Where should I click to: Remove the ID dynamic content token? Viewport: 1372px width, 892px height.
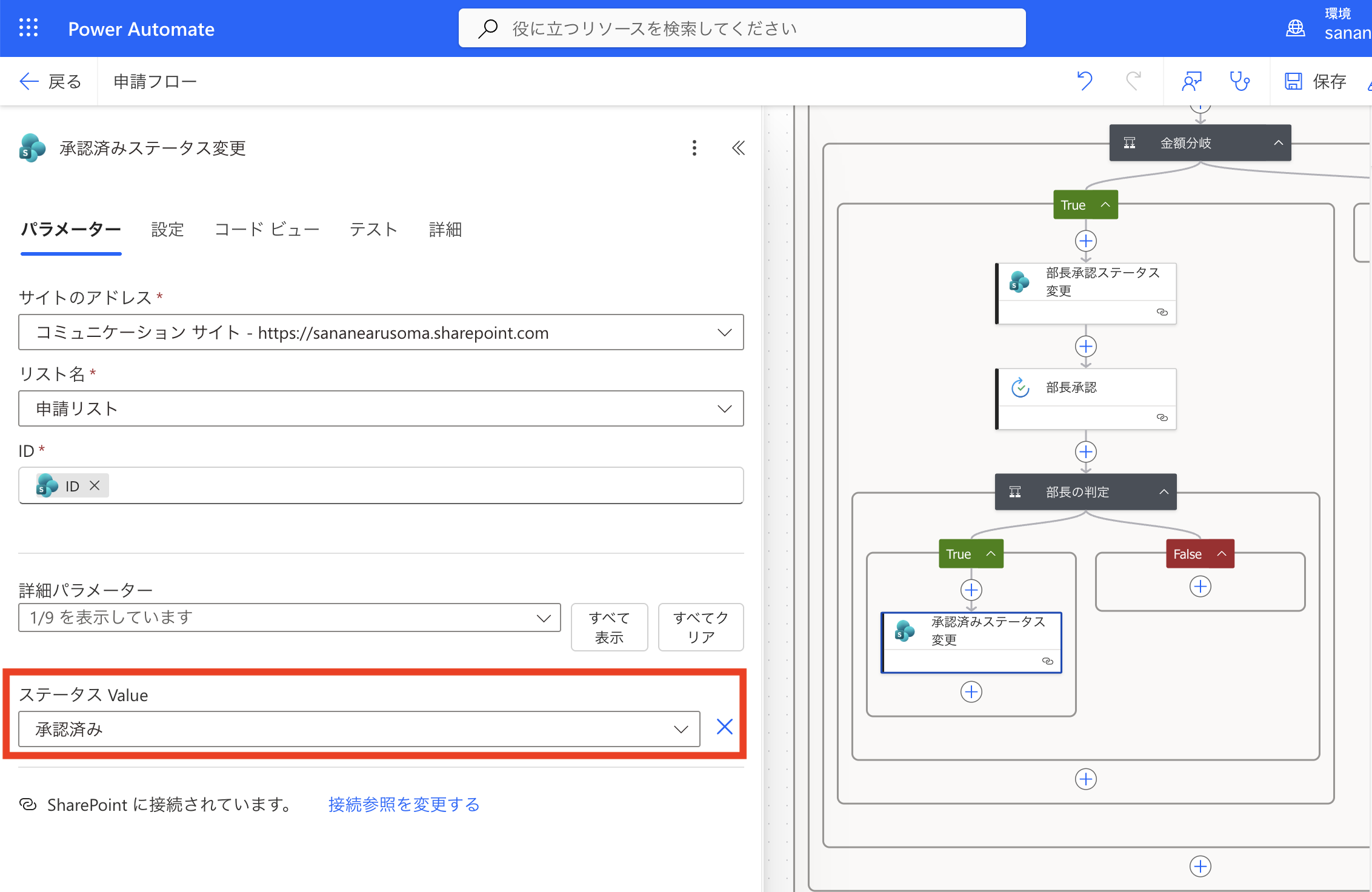pos(95,485)
